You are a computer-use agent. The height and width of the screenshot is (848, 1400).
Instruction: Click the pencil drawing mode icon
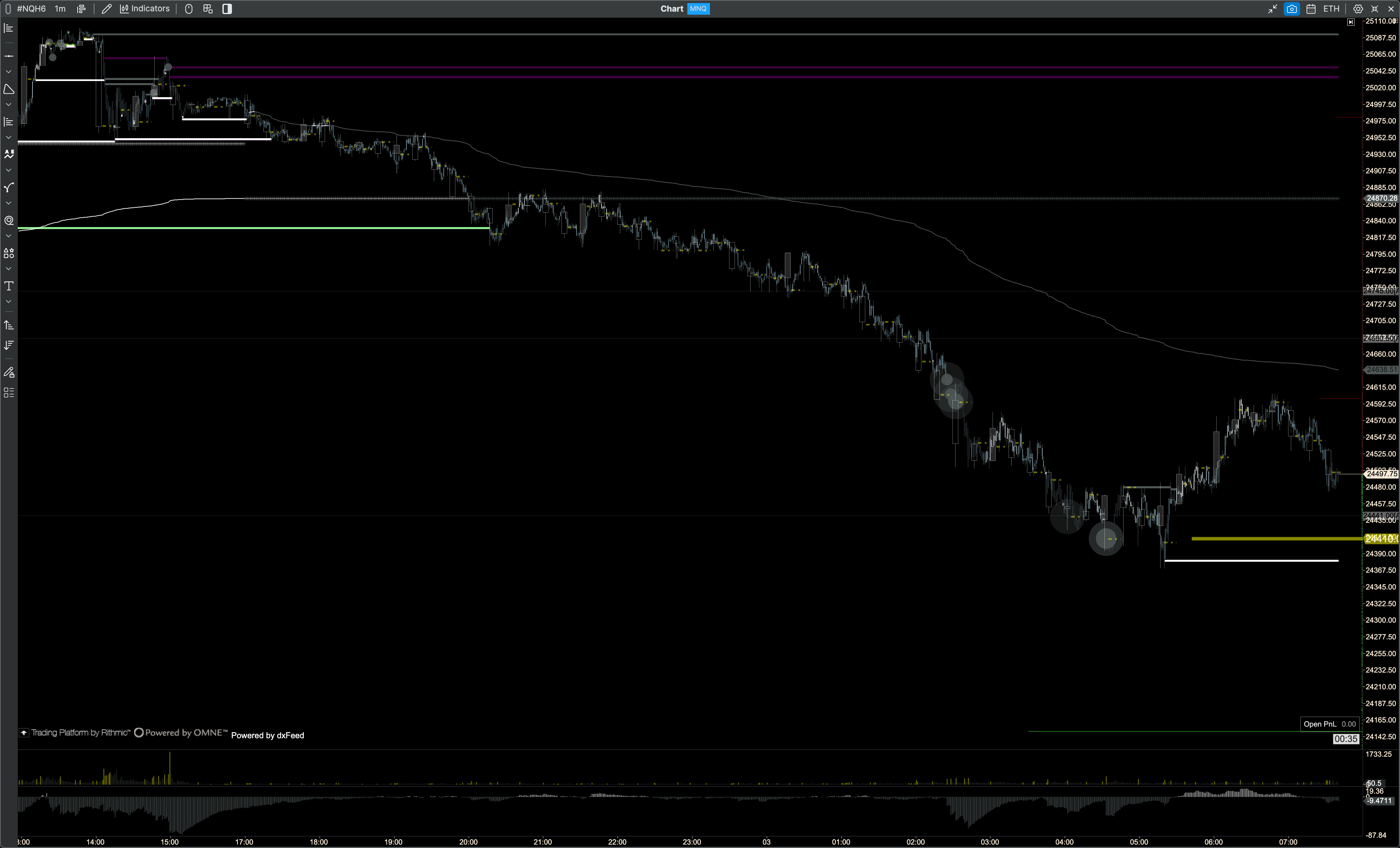point(106,9)
